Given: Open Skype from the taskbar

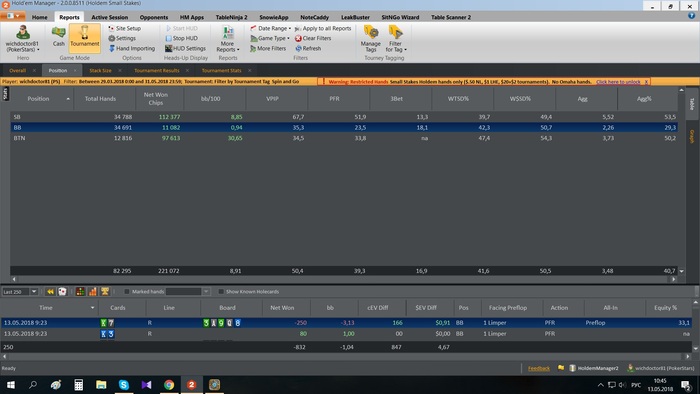Looking at the screenshot, I should tap(124, 385).
